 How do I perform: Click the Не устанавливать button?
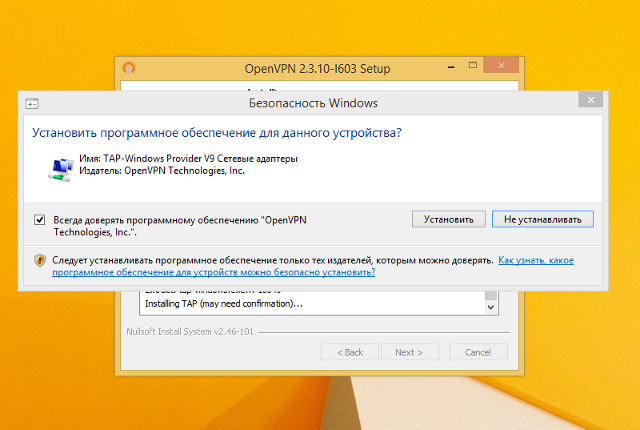(x=542, y=219)
